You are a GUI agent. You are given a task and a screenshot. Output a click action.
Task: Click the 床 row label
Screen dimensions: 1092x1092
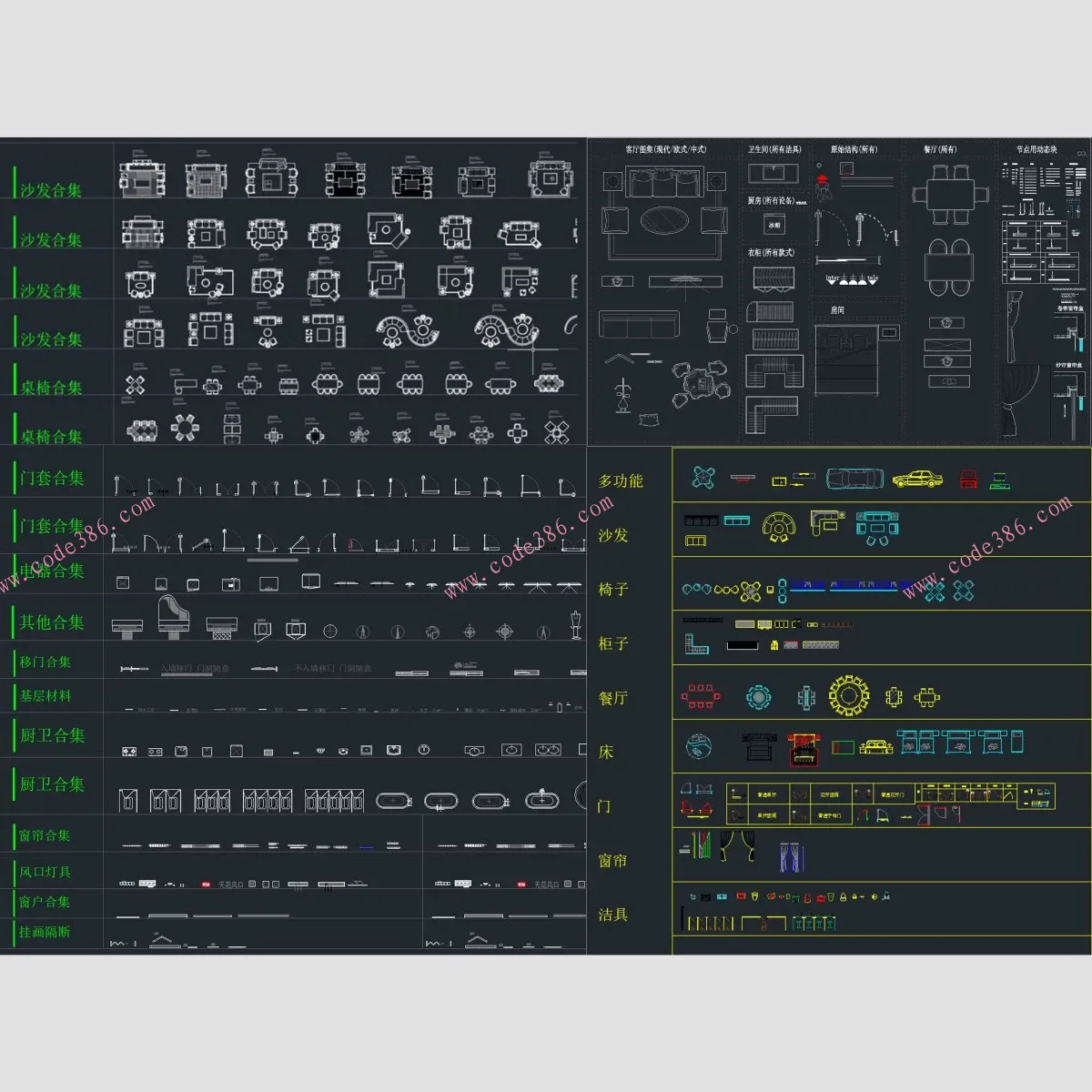(606, 752)
